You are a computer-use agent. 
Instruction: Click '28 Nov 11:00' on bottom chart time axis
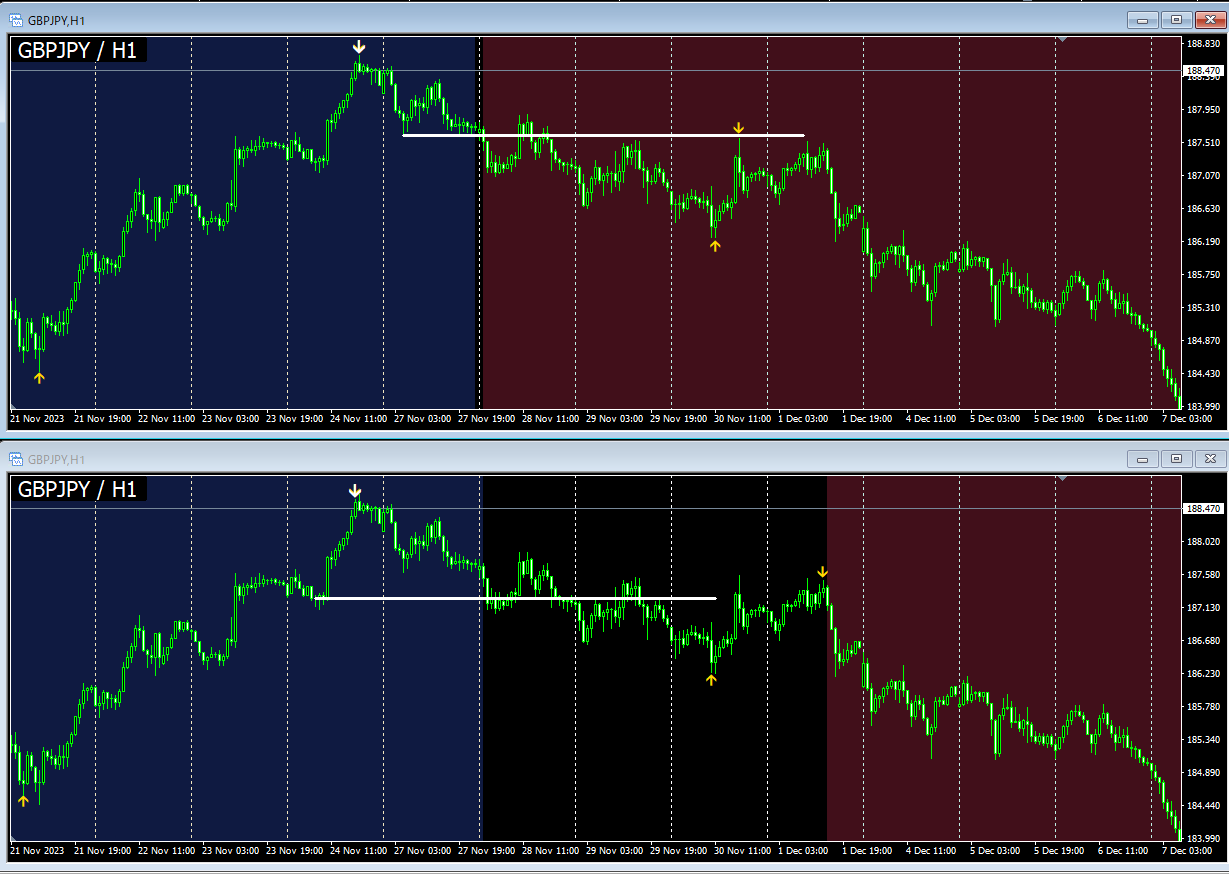coord(550,851)
